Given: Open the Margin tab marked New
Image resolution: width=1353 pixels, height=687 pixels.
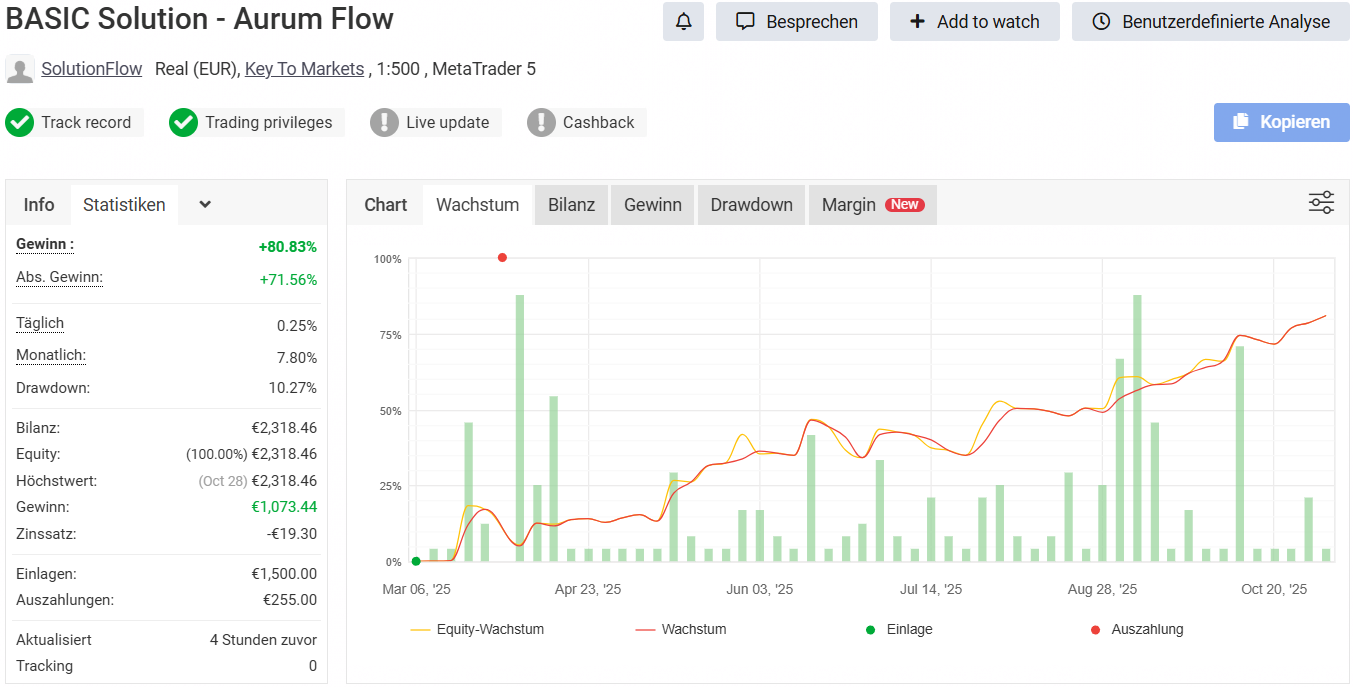Looking at the screenshot, I should [871, 204].
